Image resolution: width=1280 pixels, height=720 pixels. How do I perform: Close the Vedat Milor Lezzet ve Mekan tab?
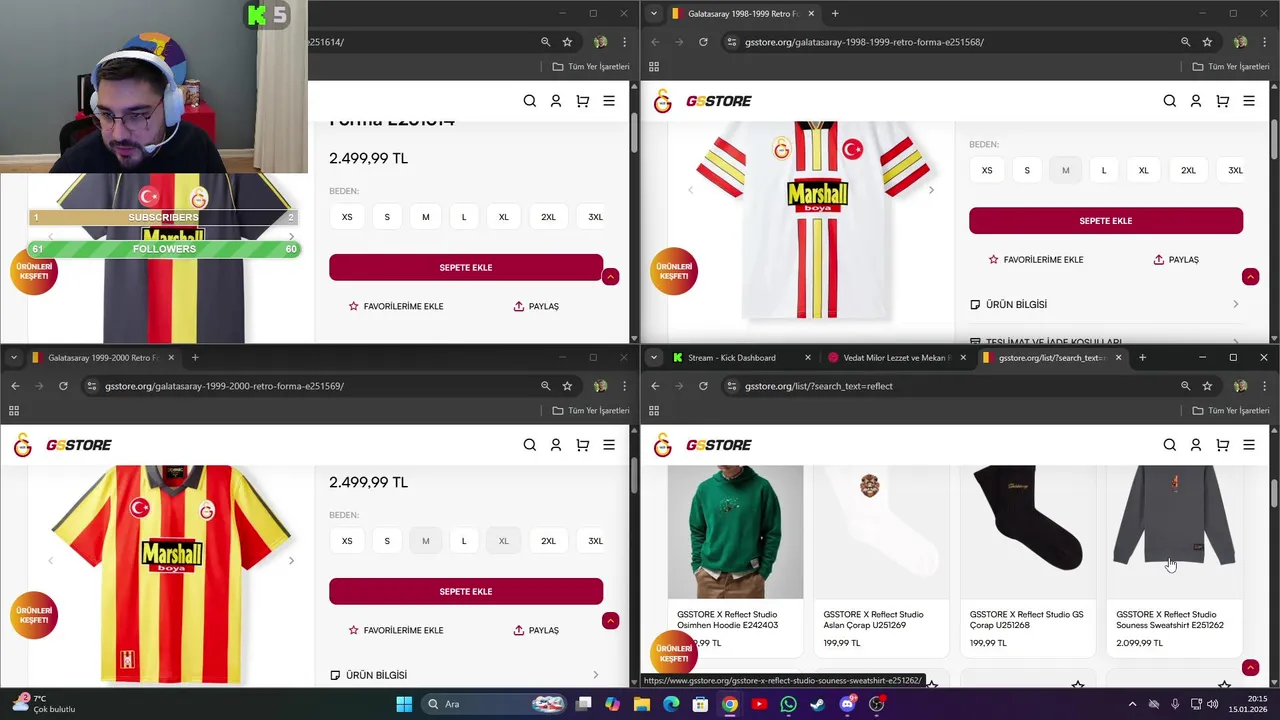(x=963, y=357)
